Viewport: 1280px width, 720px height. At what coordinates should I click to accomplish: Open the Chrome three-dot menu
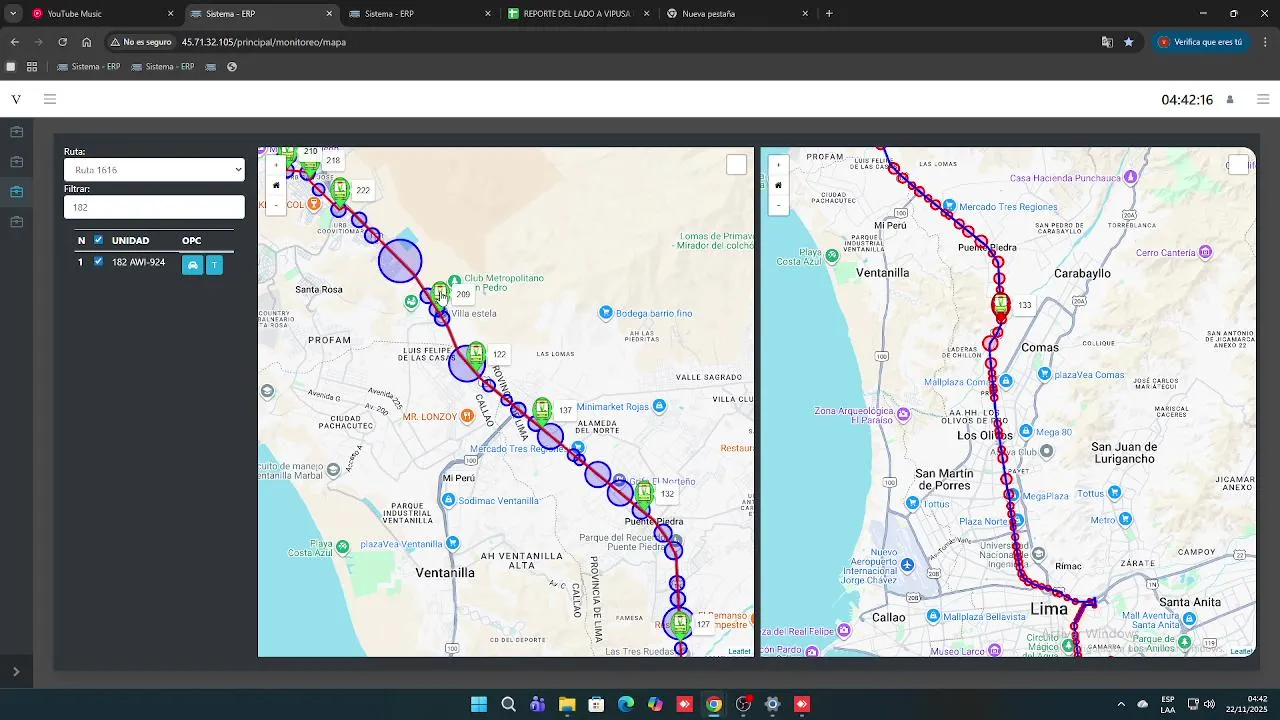coord(1266,42)
